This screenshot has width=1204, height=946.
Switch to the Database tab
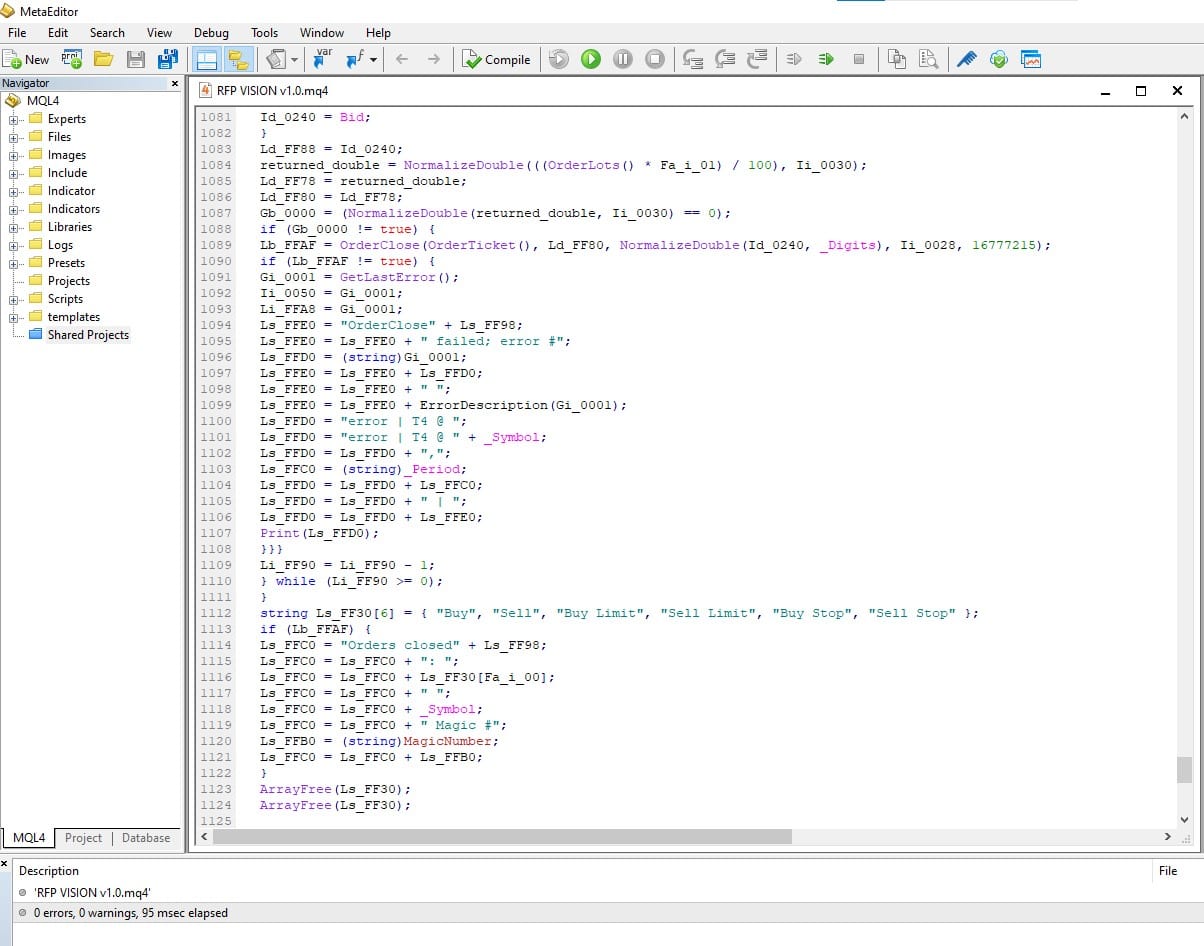click(x=146, y=838)
